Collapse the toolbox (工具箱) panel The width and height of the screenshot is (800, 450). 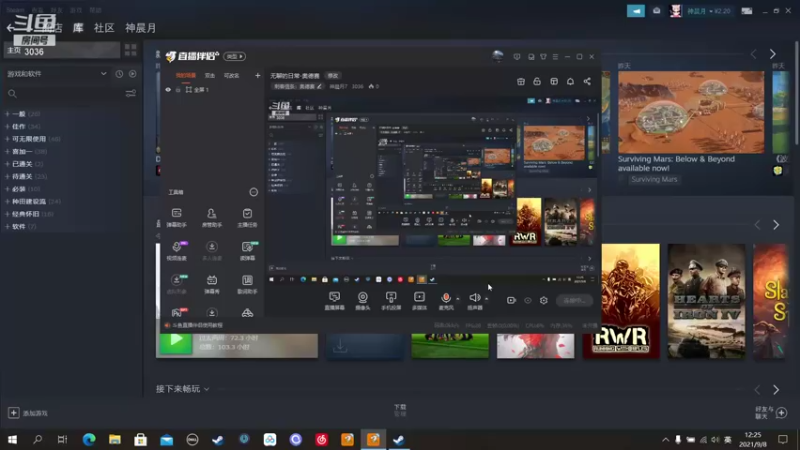tap(254, 192)
